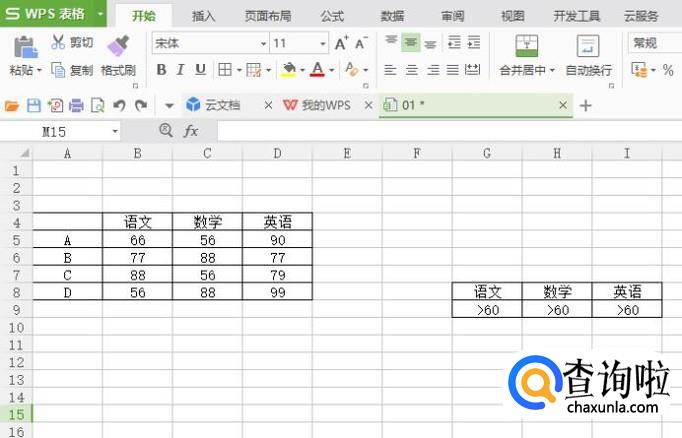Open the font name dropdown 宋体
The image size is (682, 438).
(x=264, y=43)
